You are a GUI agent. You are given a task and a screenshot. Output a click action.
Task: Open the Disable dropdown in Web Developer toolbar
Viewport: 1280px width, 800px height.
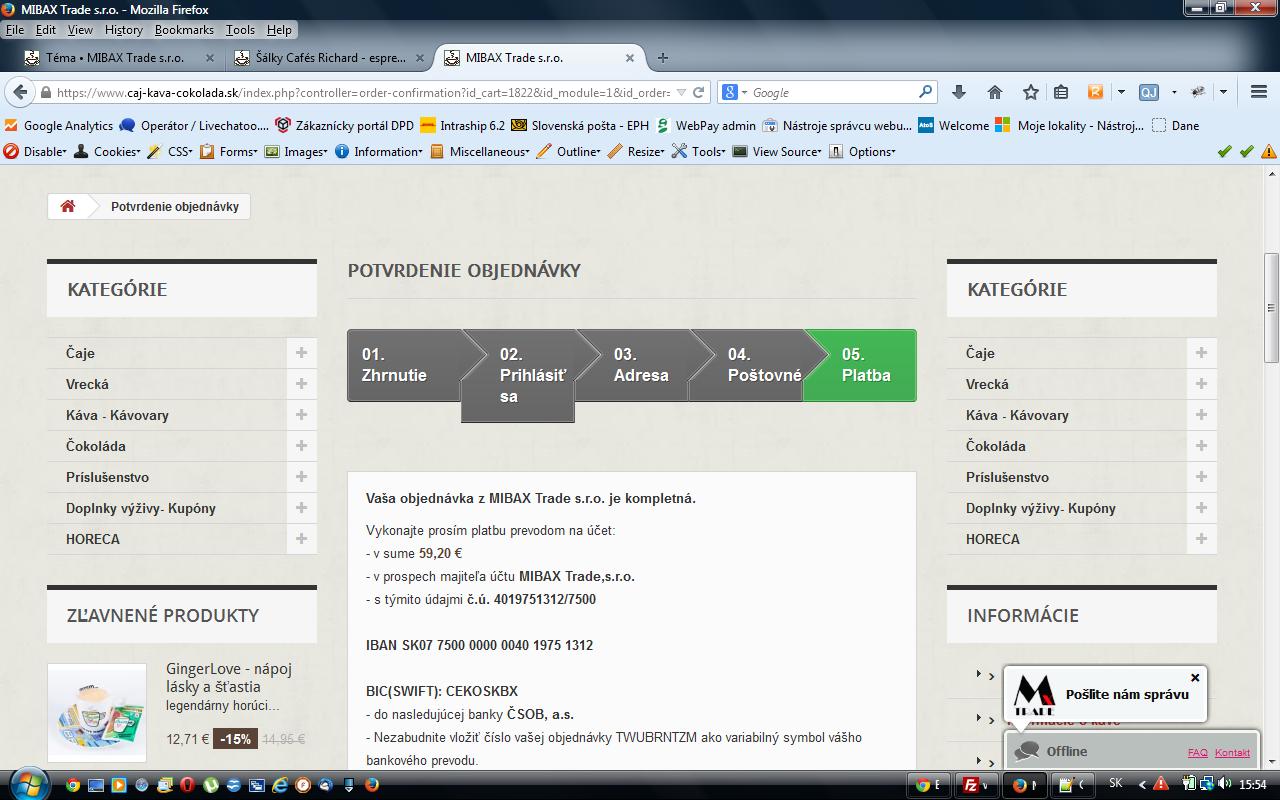pos(35,152)
